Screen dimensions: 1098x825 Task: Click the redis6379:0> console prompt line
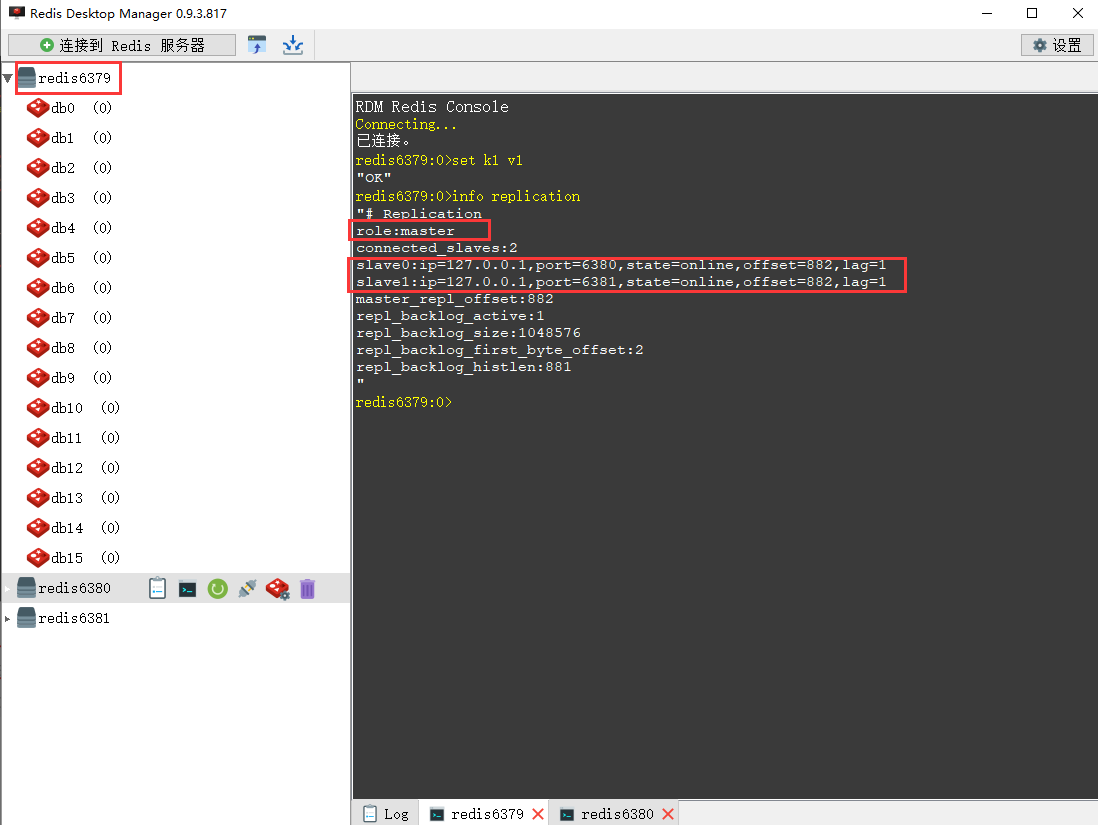(x=403, y=403)
